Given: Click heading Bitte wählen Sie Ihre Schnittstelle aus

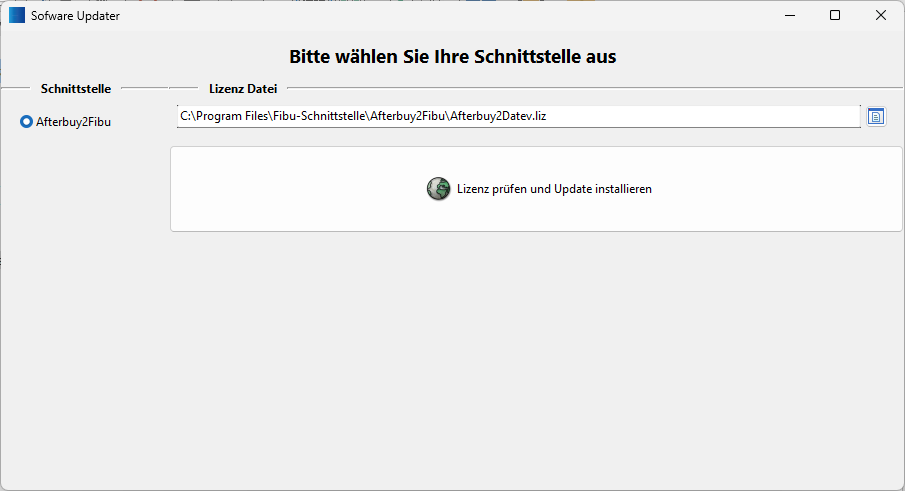Looking at the screenshot, I should (452, 57).
